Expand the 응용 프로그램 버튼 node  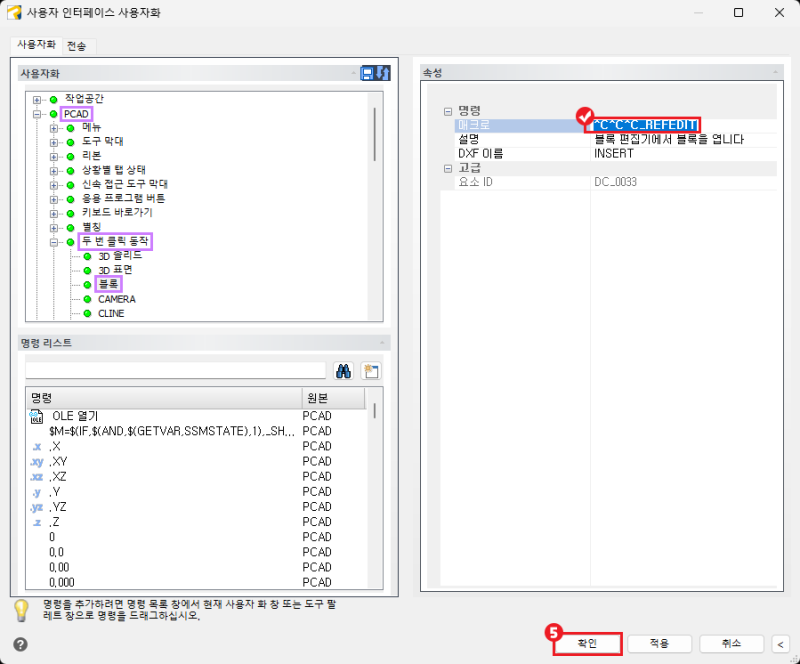coord(54,200)
